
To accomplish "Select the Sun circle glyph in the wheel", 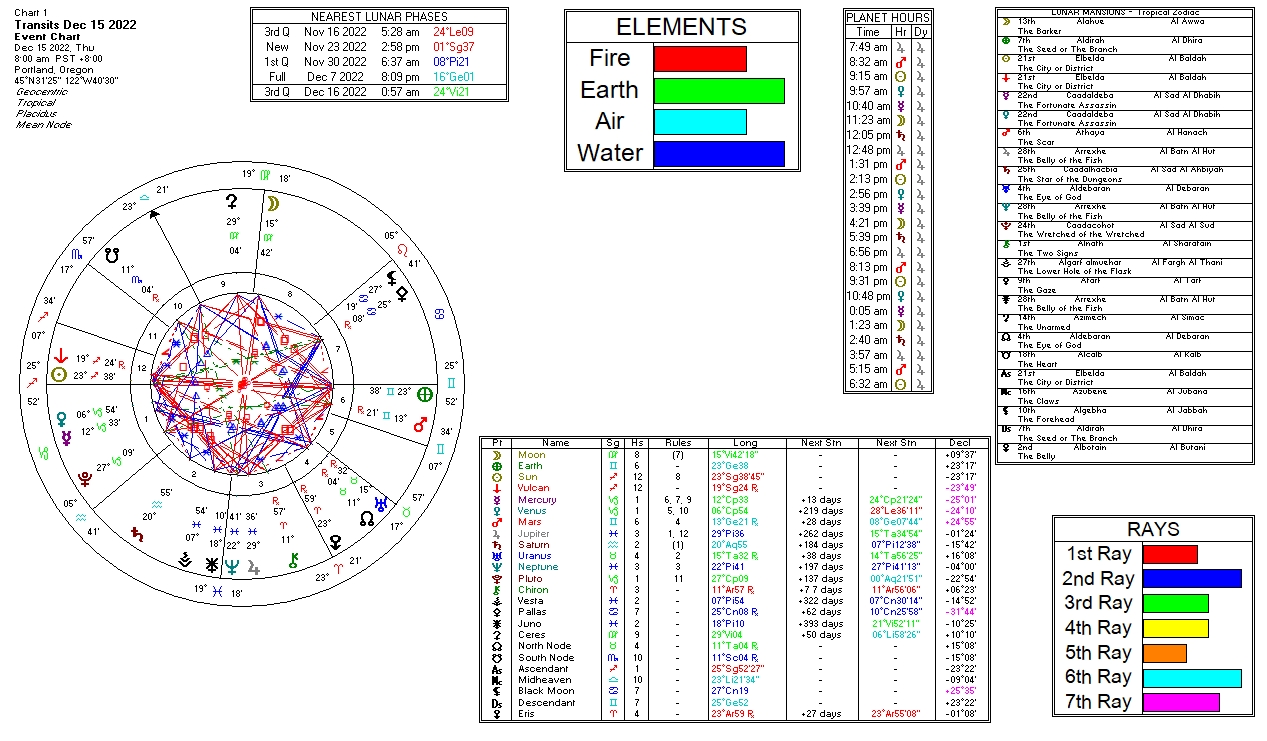I will 60,375.
